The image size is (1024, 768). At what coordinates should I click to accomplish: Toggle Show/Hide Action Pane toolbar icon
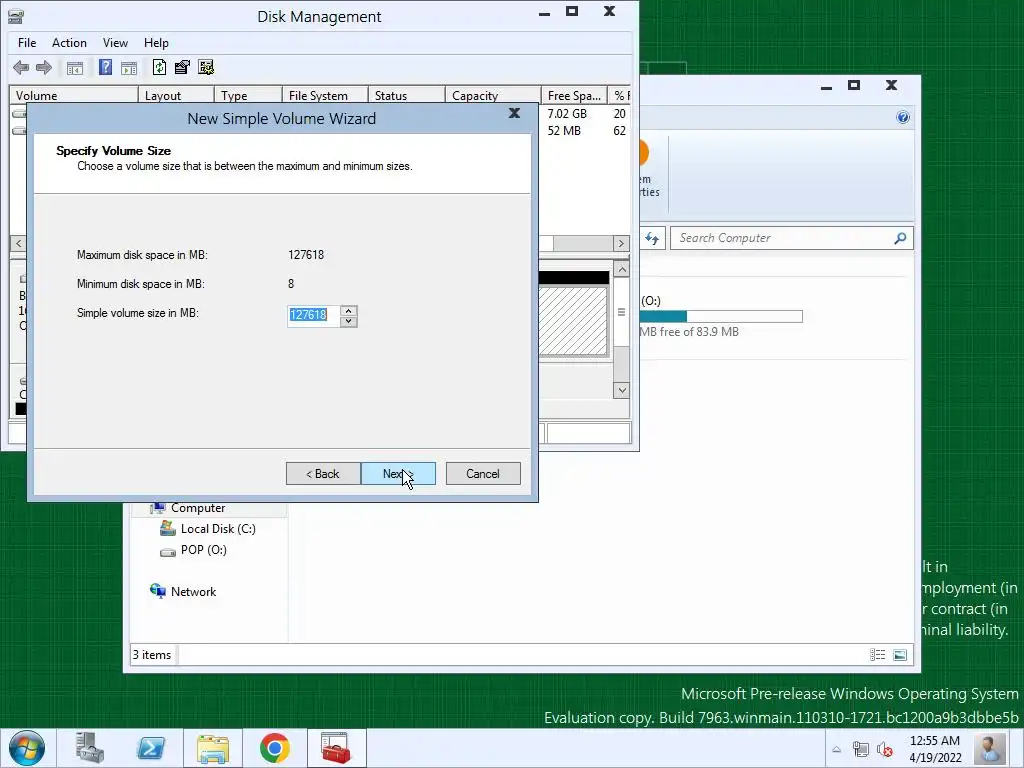point(129,68)
